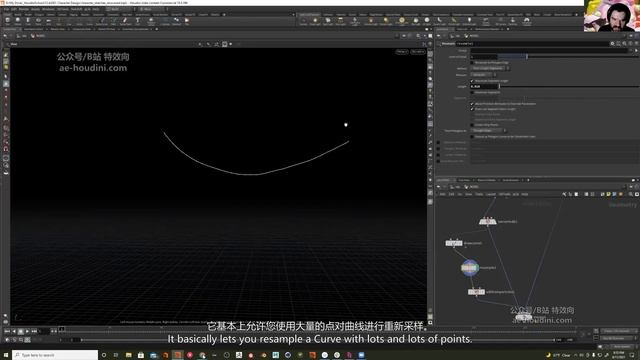Go back in the parameter pane path bar
Viewport: 640px width, 360px height.
(439, 36)
